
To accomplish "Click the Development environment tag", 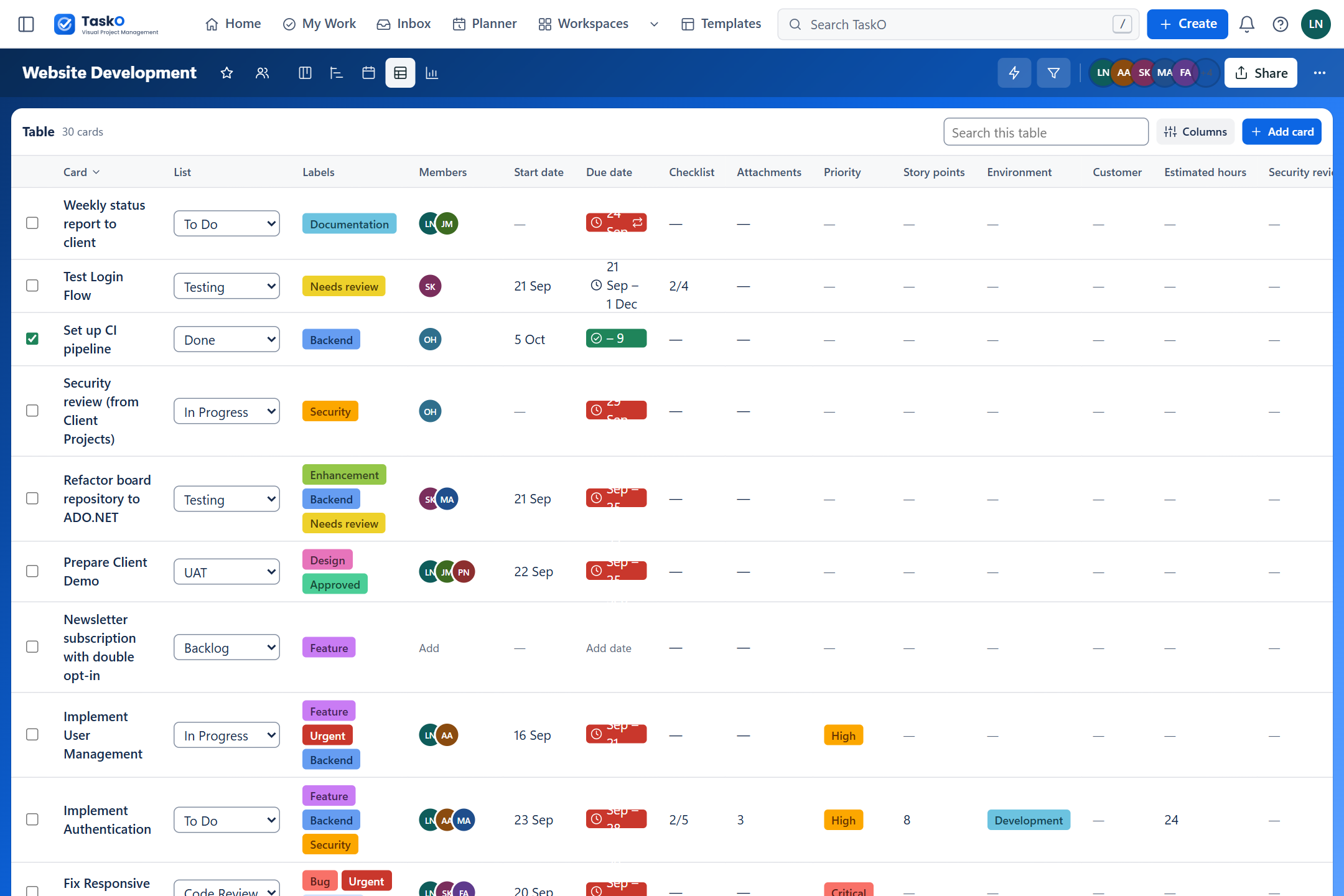I will coord(1029,820).
